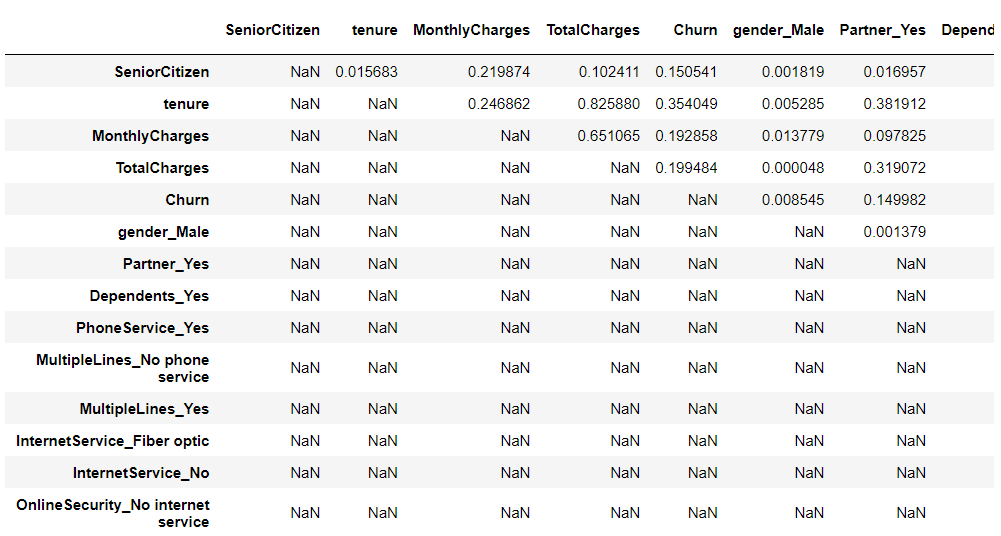Screen dimensions: 1001x536
Task: Click the TotalCharges column header
Action: pos(592,30)
